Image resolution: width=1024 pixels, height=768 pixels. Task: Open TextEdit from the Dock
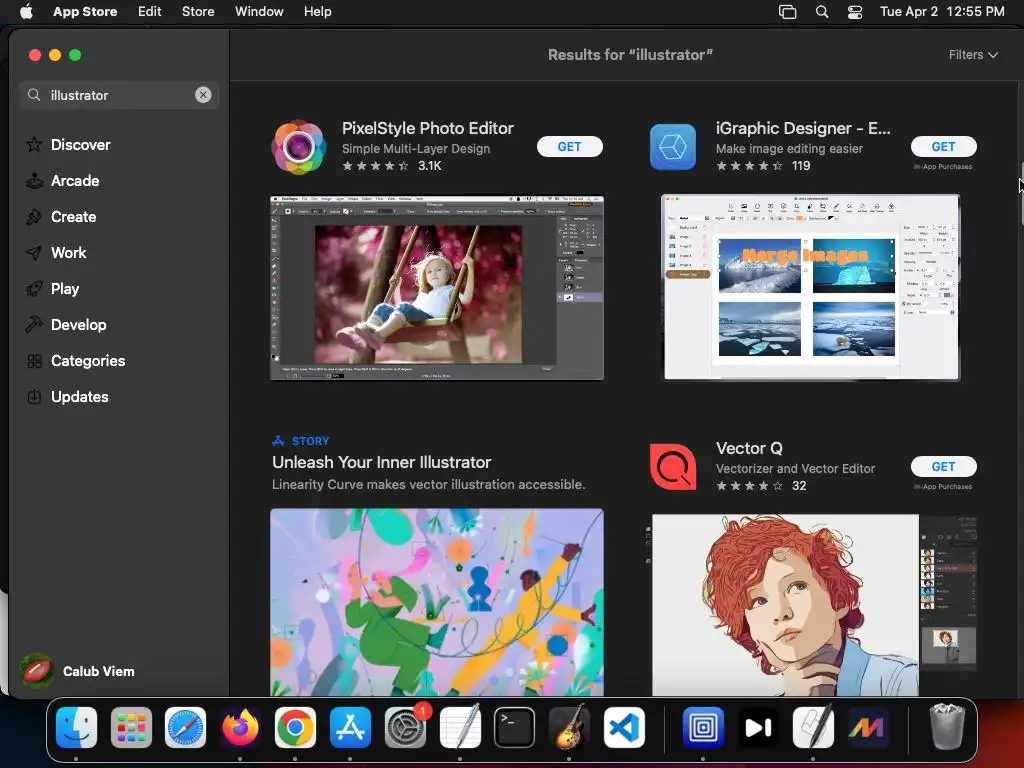tap(460, 726)
